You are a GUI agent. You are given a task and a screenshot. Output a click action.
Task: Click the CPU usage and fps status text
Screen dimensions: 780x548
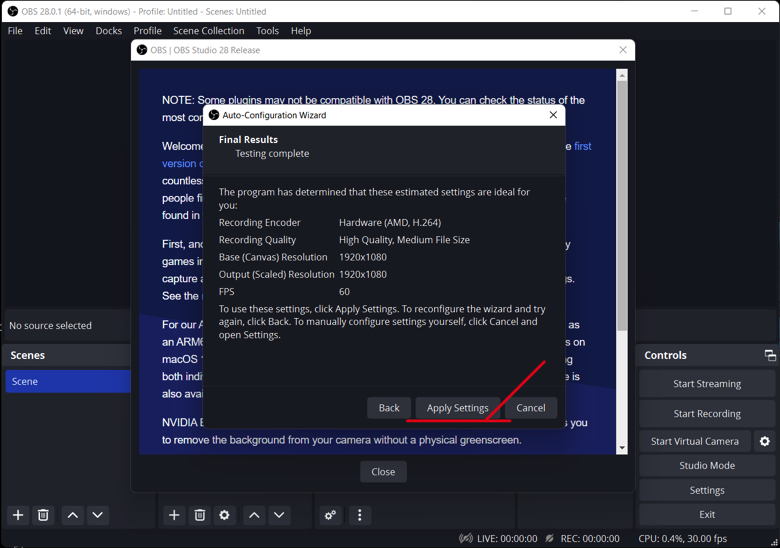coord(682,539)
